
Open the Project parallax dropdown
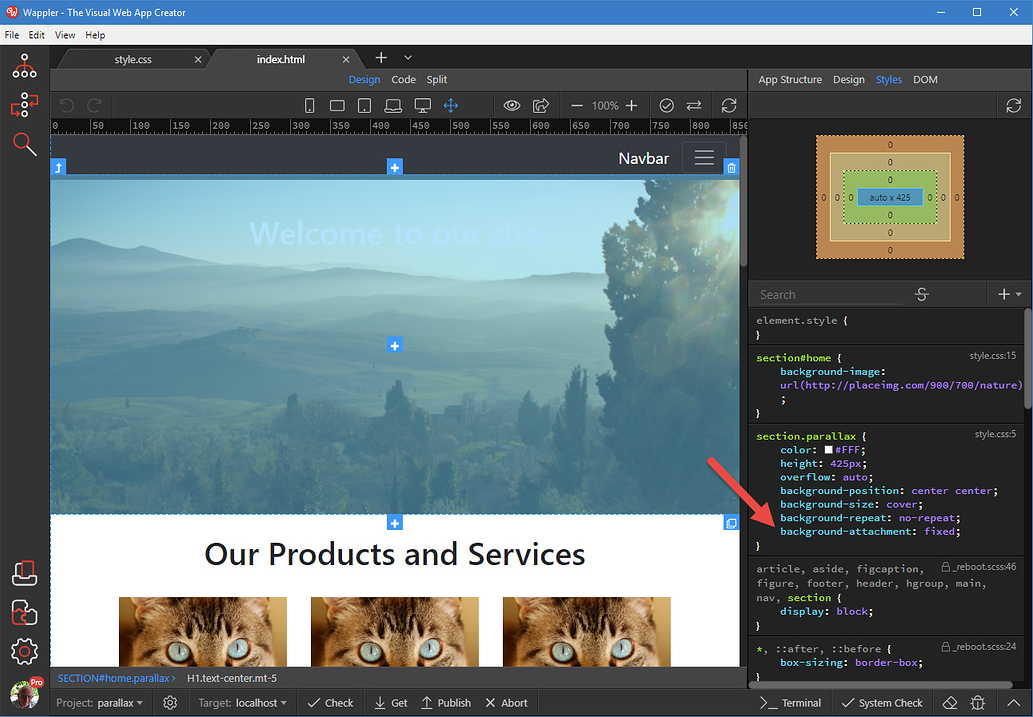99,702
